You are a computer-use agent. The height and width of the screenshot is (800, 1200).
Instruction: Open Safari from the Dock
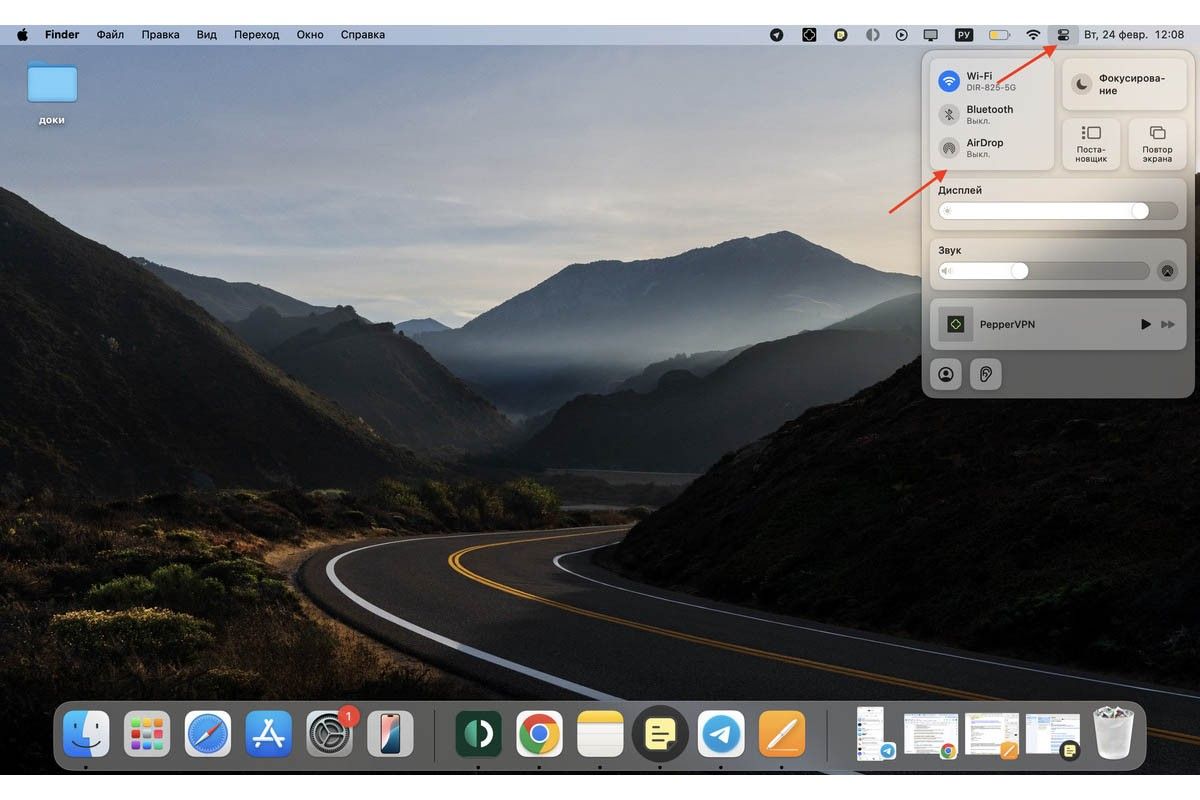(x=208, y=736)
